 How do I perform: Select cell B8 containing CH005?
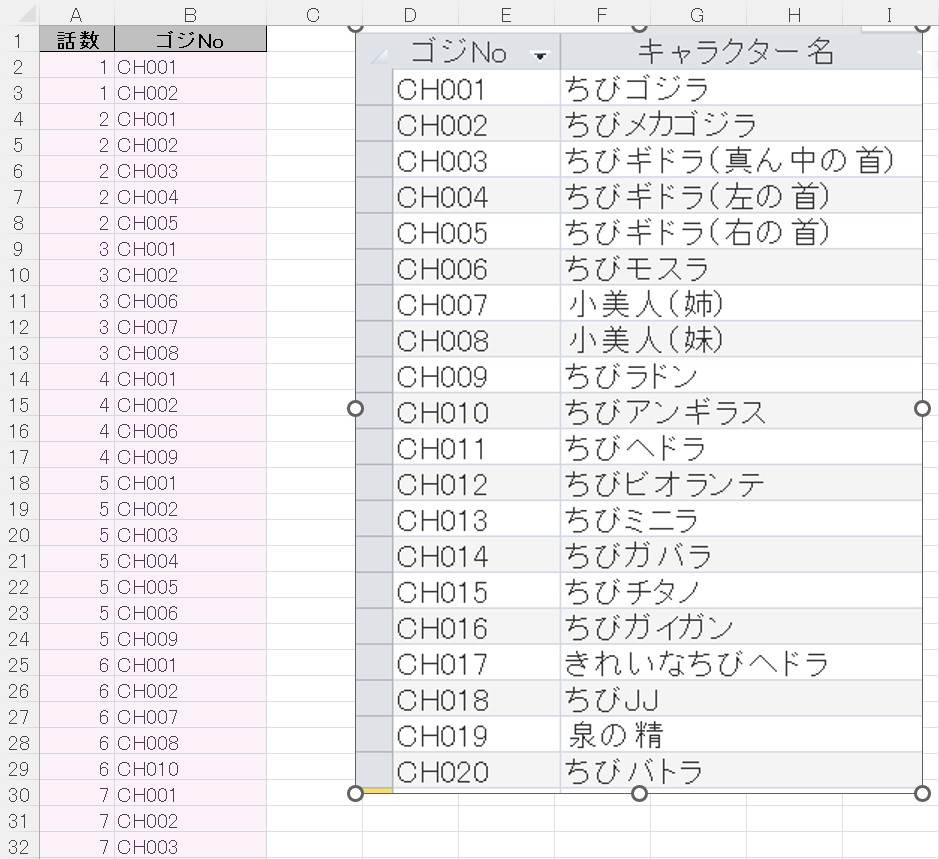tap(190, 223)
